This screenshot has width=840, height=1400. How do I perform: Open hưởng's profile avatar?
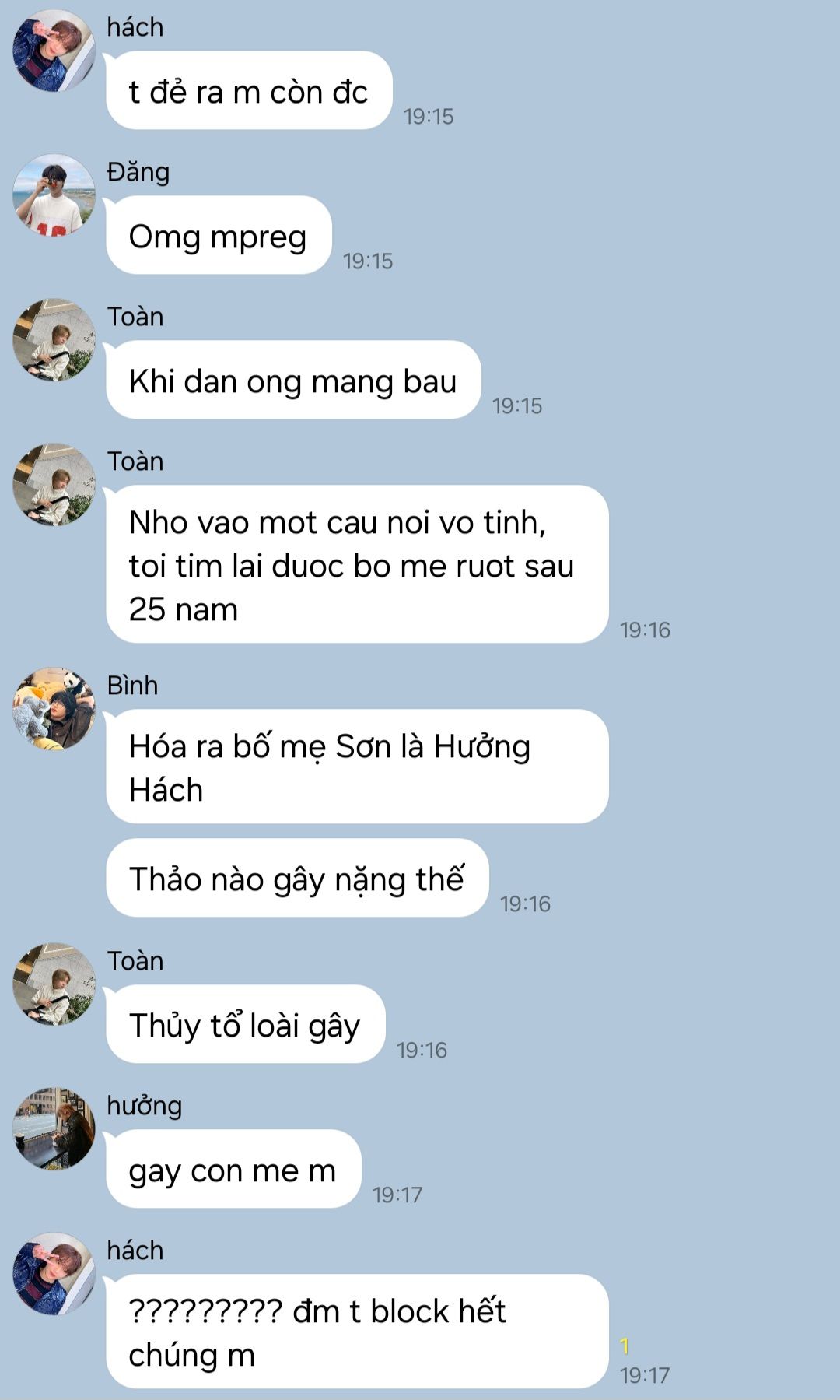[54, 1129]
